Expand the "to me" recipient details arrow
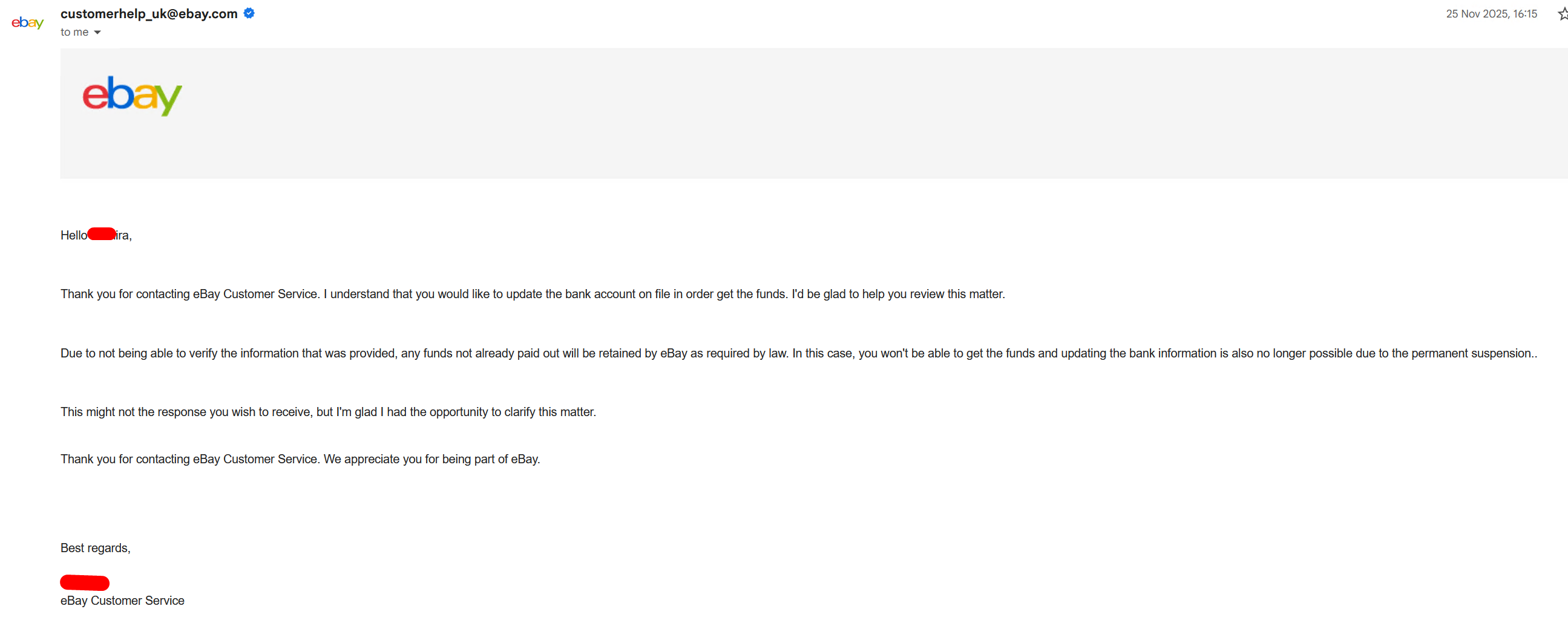Screen dimensions: 1568x632 point(97,32)
